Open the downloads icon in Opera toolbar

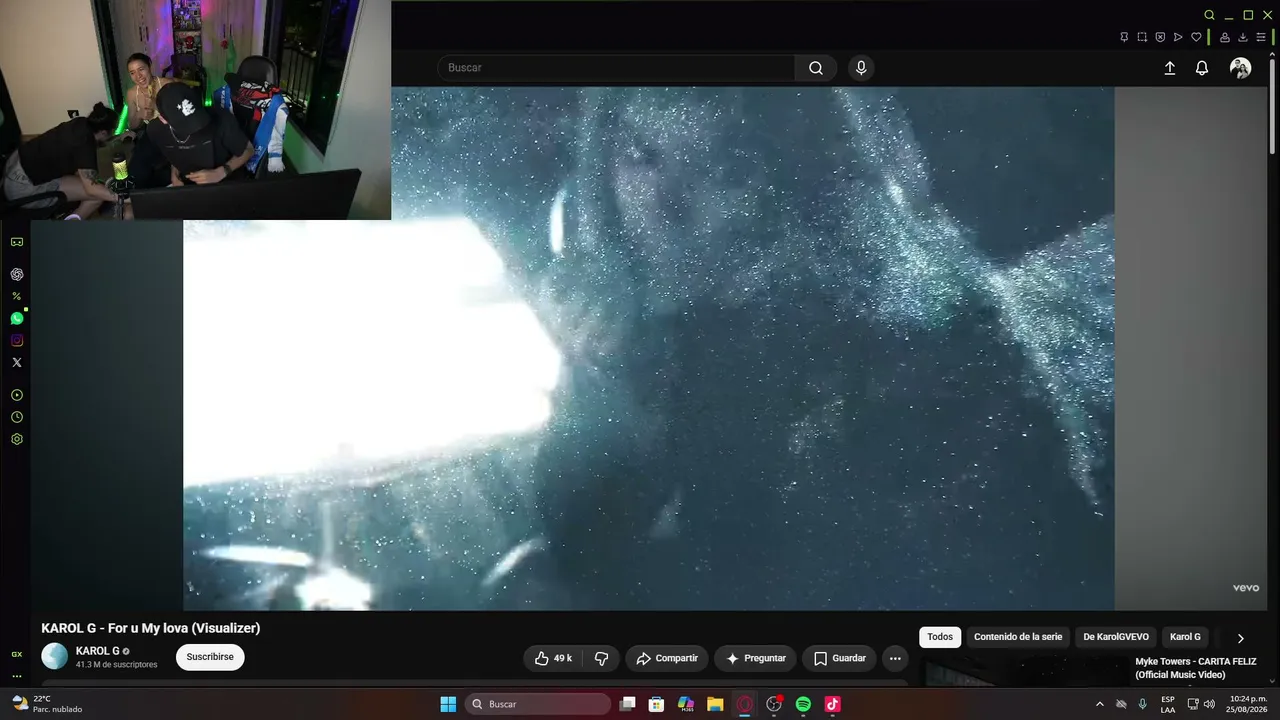[1243, 37]
